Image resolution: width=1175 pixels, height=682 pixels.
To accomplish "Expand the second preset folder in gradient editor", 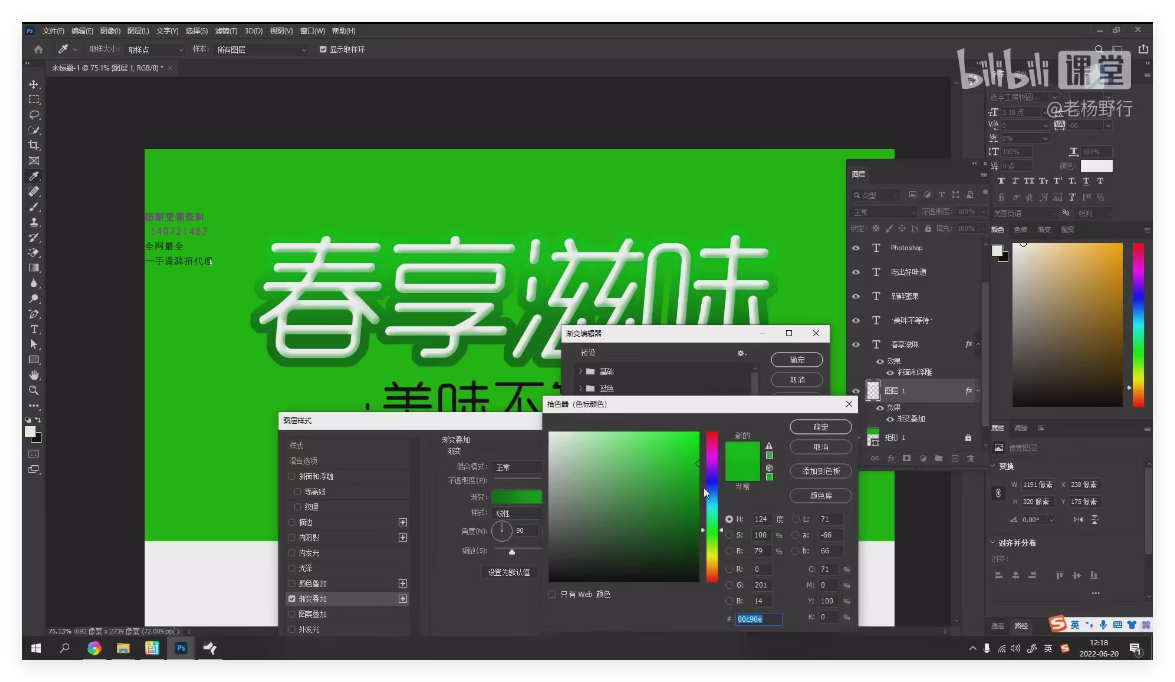I will [x=581, y=388].
